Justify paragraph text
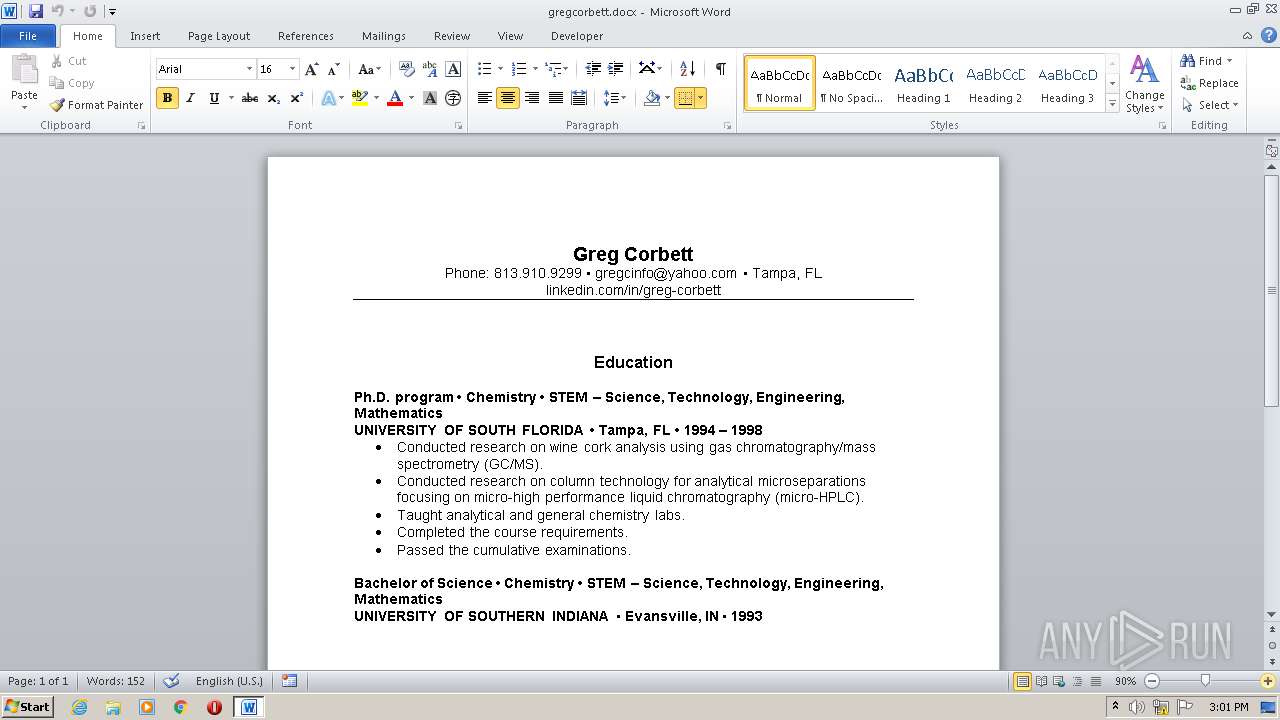 tap(555, 98)
